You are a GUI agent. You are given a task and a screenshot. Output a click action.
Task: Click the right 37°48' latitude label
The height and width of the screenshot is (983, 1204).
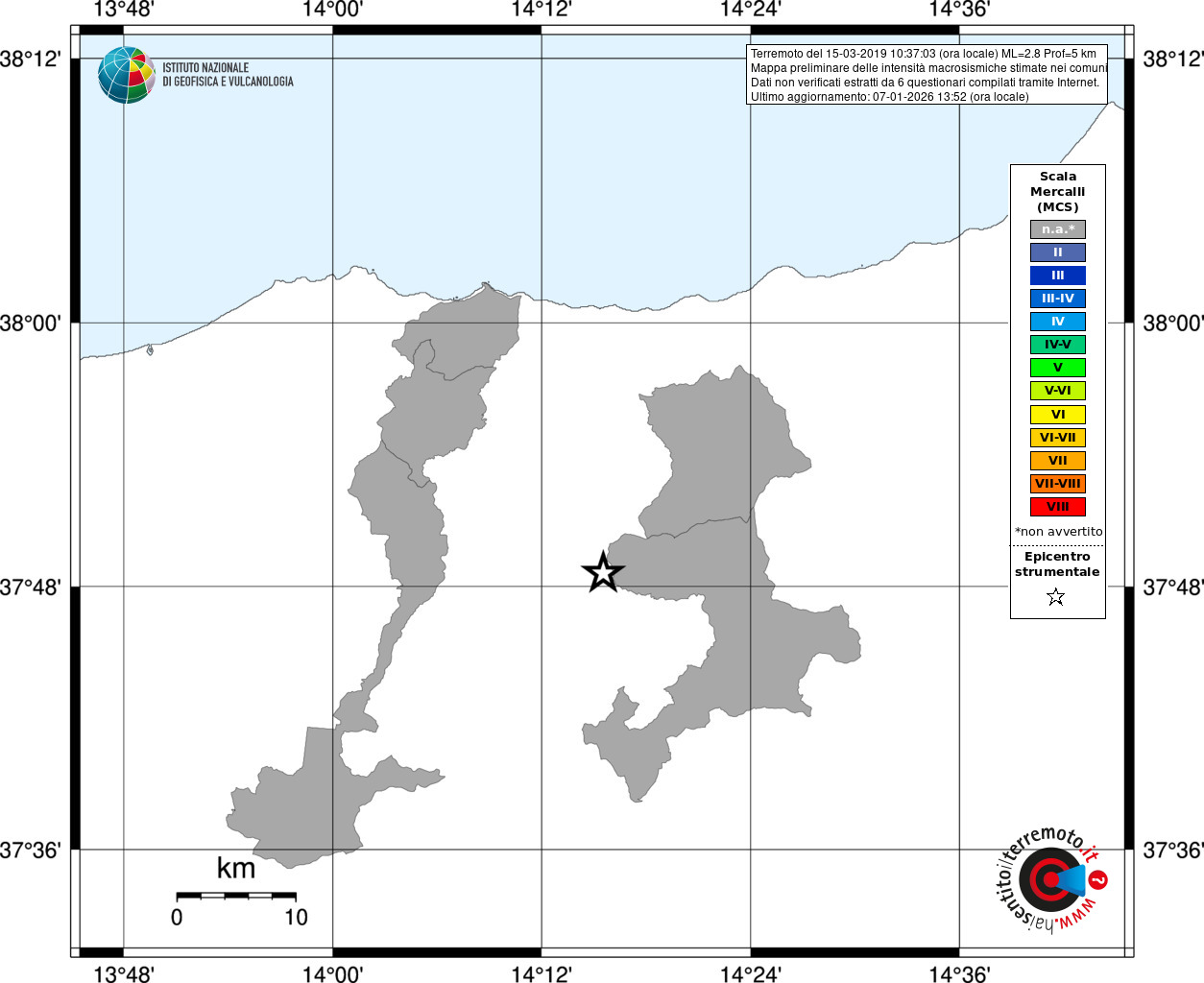tap(1172, 587)
